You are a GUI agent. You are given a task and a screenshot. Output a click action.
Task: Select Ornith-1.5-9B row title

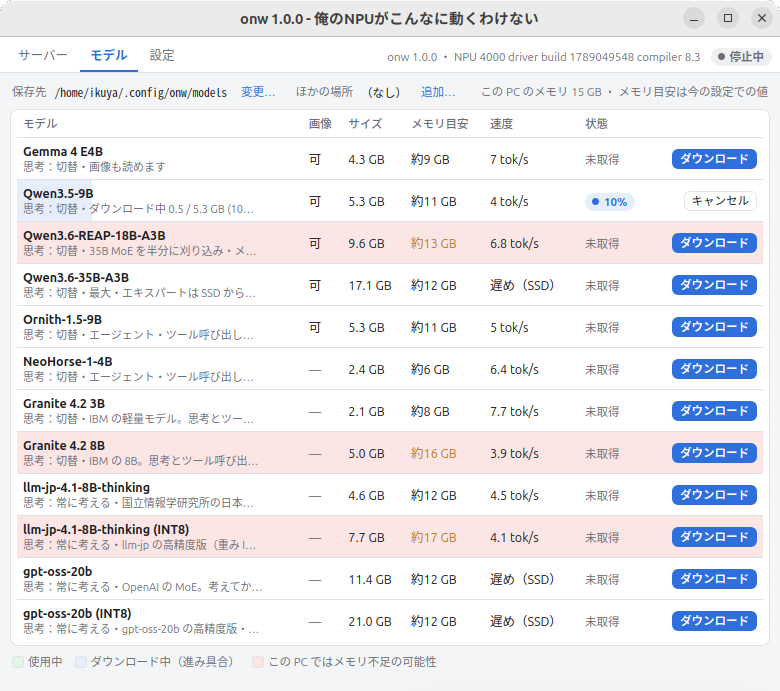(x=62, y=319)
